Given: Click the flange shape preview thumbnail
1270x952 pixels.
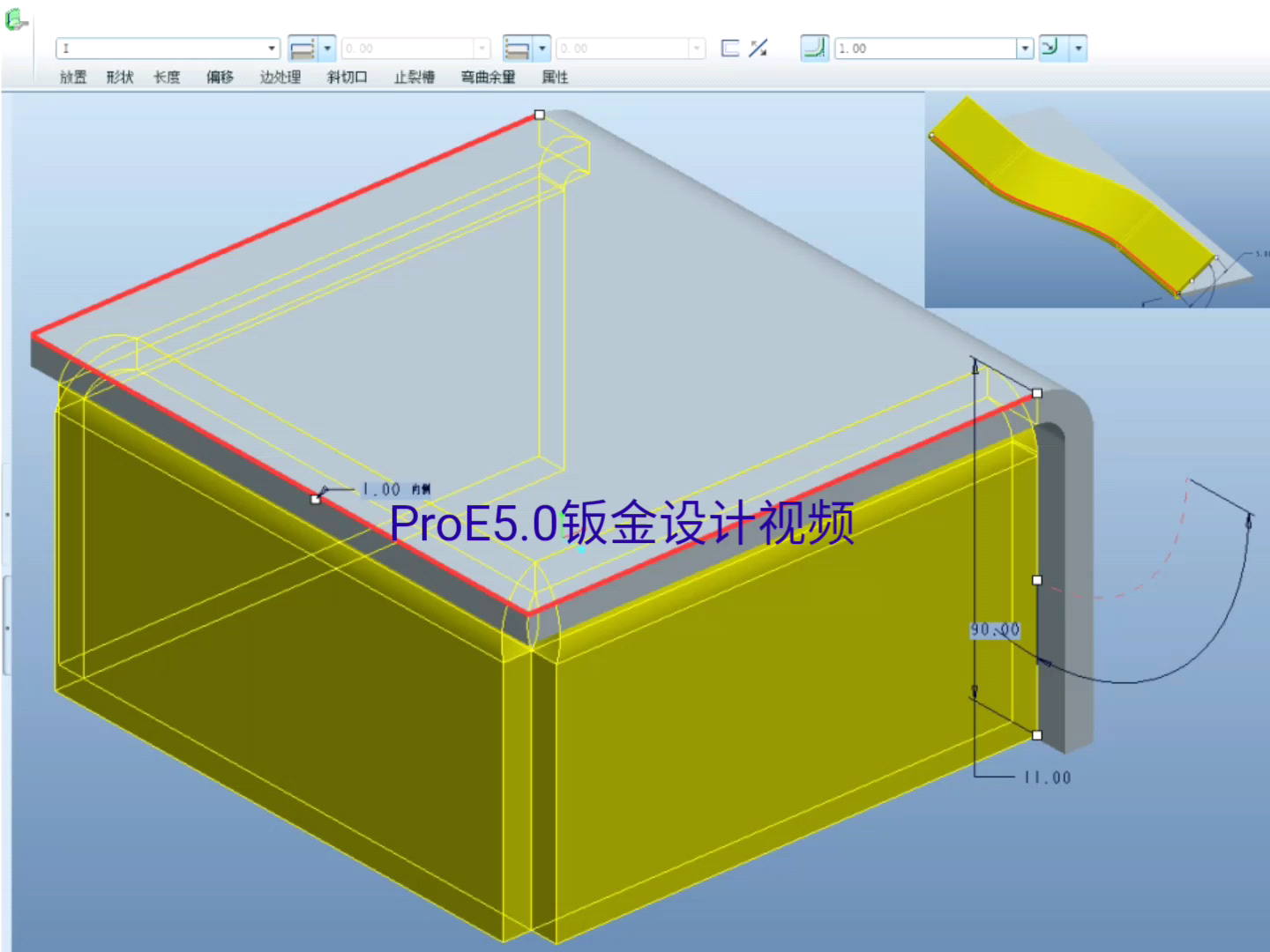Looking at the screenshot, I should 1097,200.
